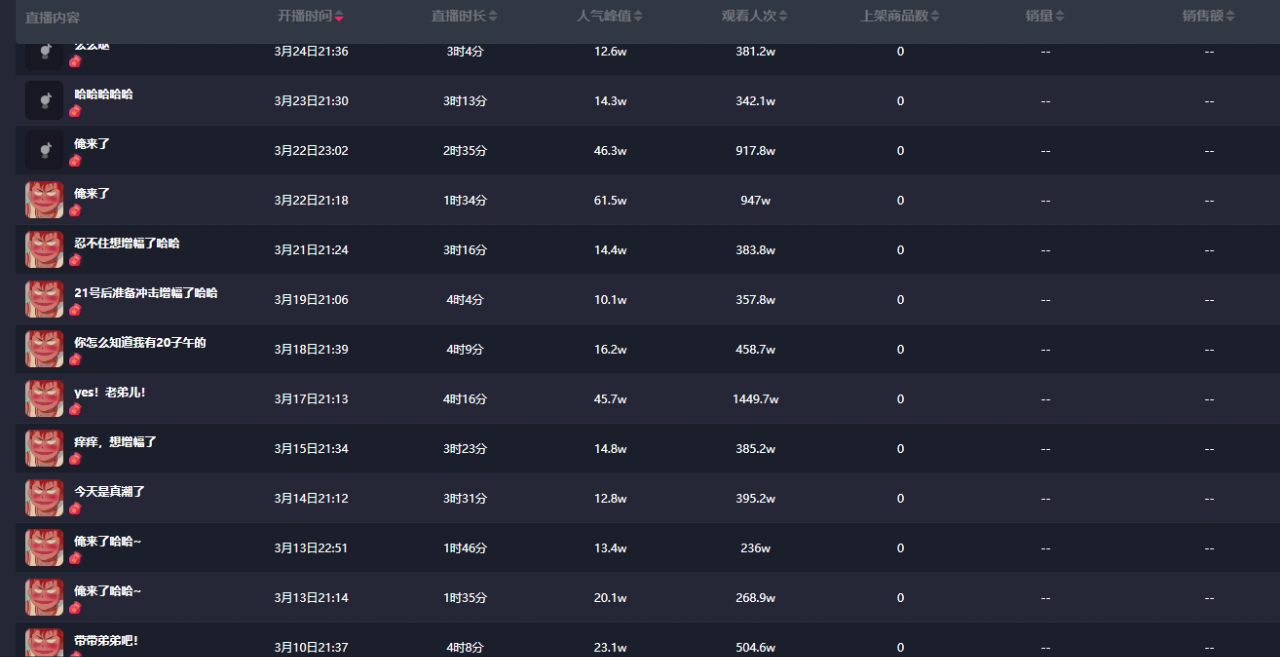Select the duration value 3时31分
The width and height of the screenshot is (1280, 657).
coord(465,498)
